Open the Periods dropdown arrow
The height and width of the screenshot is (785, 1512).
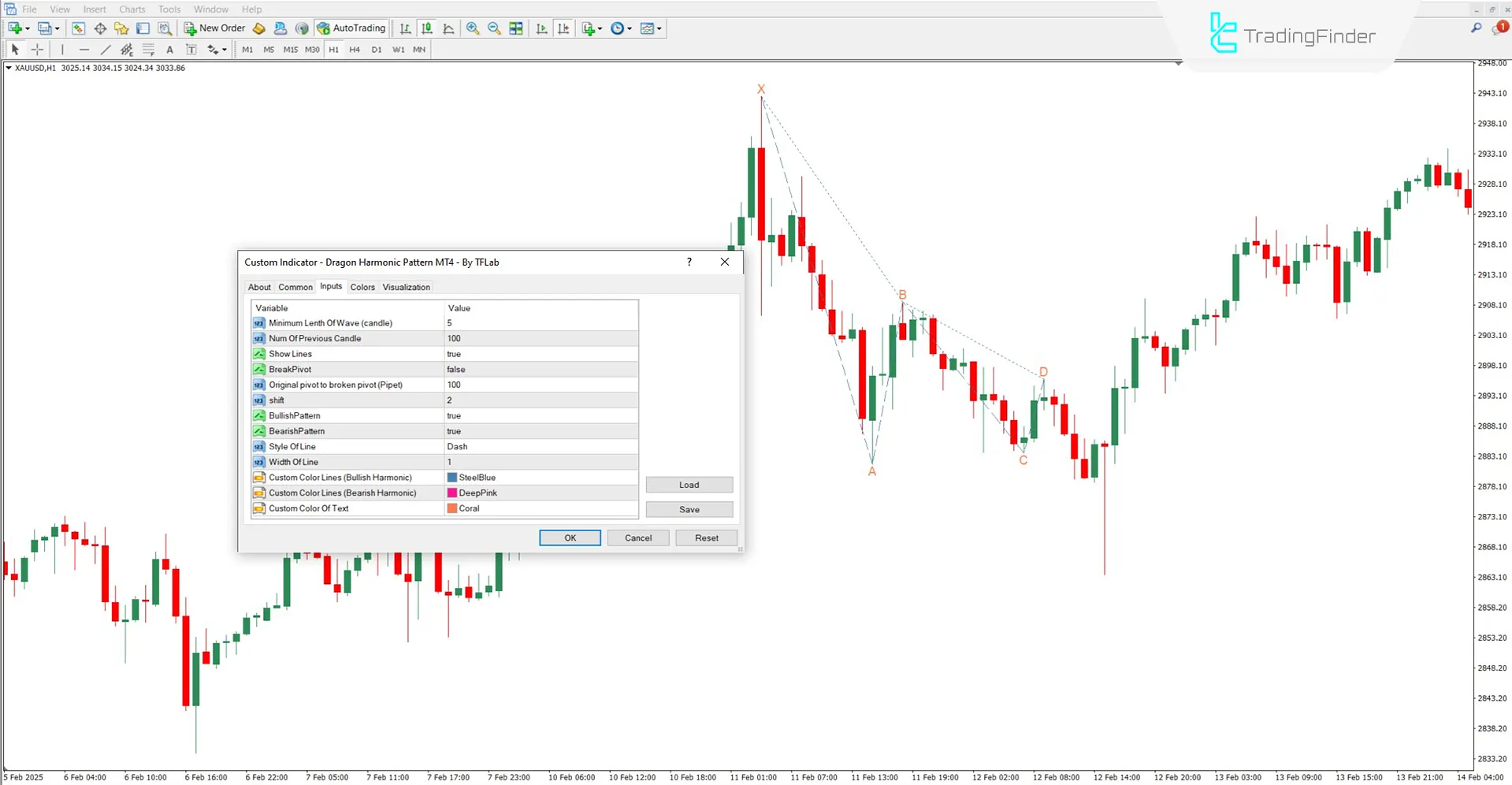[x=630, y=28]
